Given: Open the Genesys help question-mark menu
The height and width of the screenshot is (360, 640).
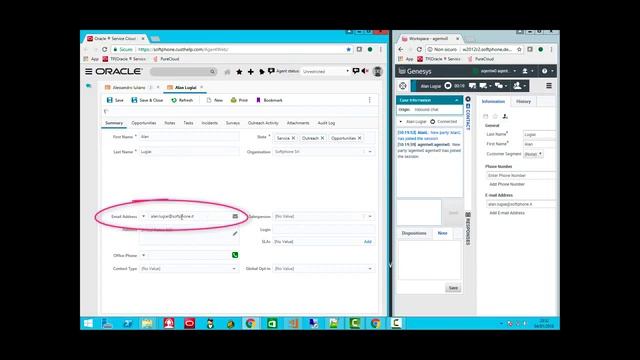Looking at the screenshot, I should pyautogui.click(x=547, y=71).
